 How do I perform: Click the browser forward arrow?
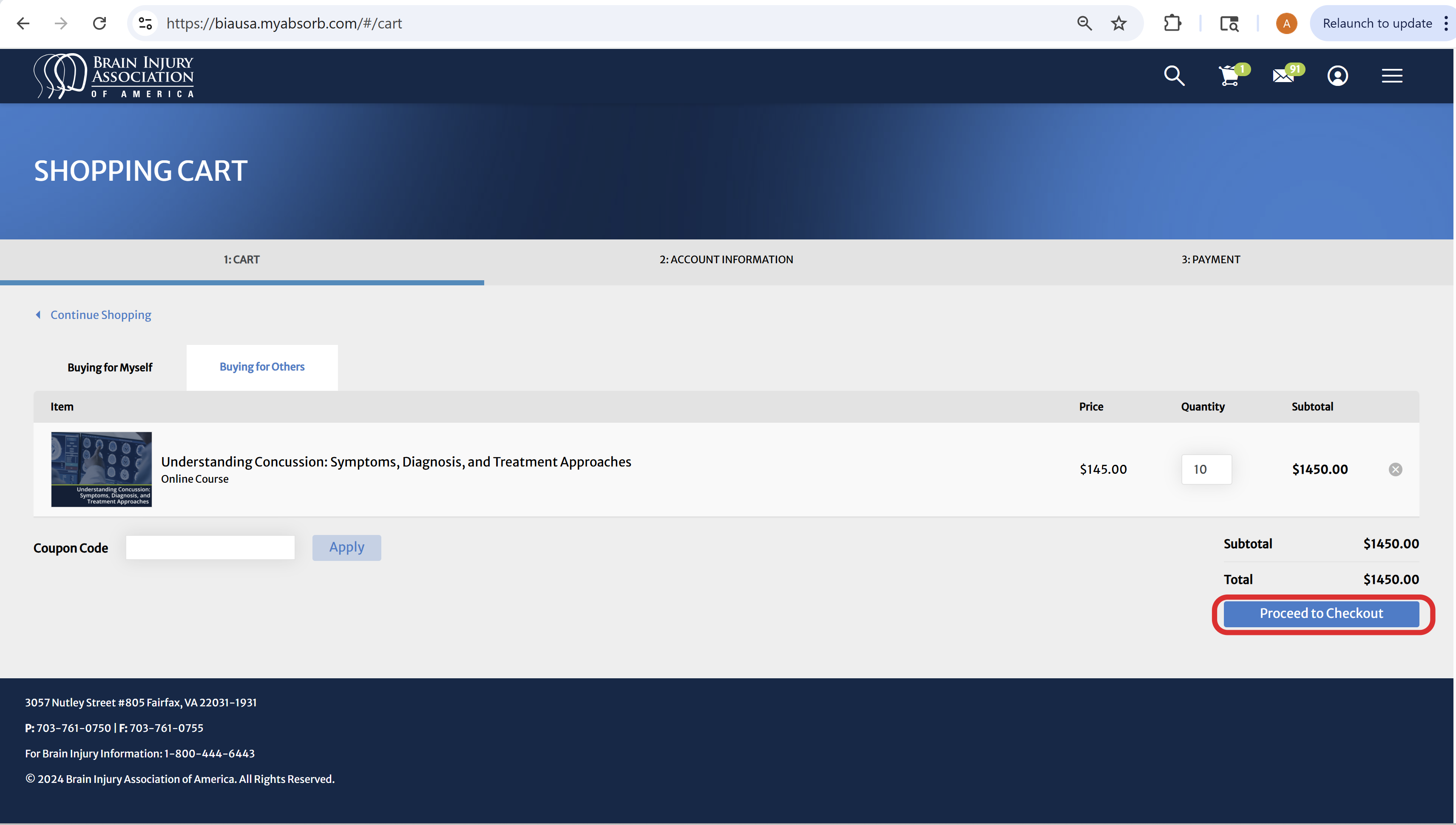[61, 23]
